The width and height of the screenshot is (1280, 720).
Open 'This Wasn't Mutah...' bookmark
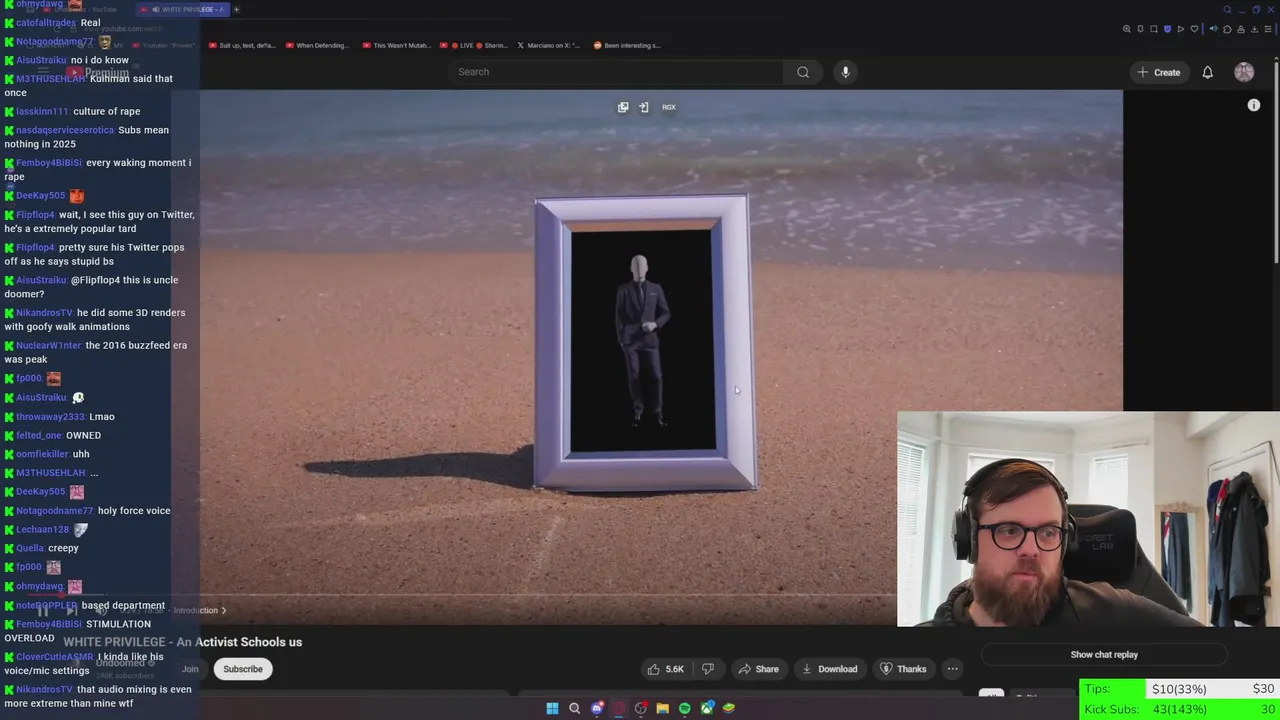[x=396, y=45]
